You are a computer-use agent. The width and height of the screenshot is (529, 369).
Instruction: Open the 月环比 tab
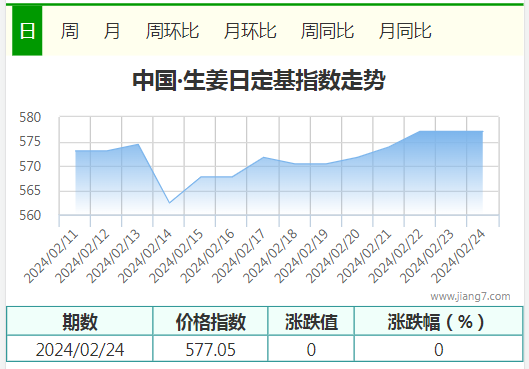coord(250,31)
